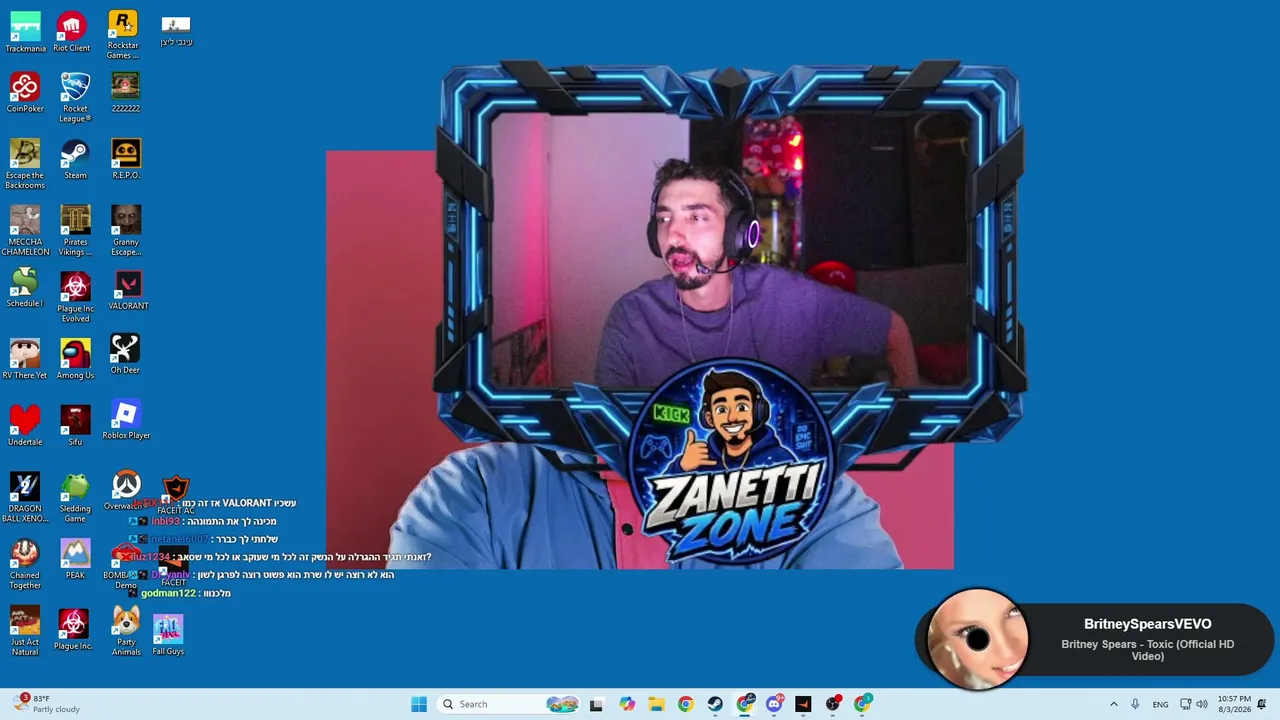Open Chrome icon with green badge on taskbar

(862, 704)
